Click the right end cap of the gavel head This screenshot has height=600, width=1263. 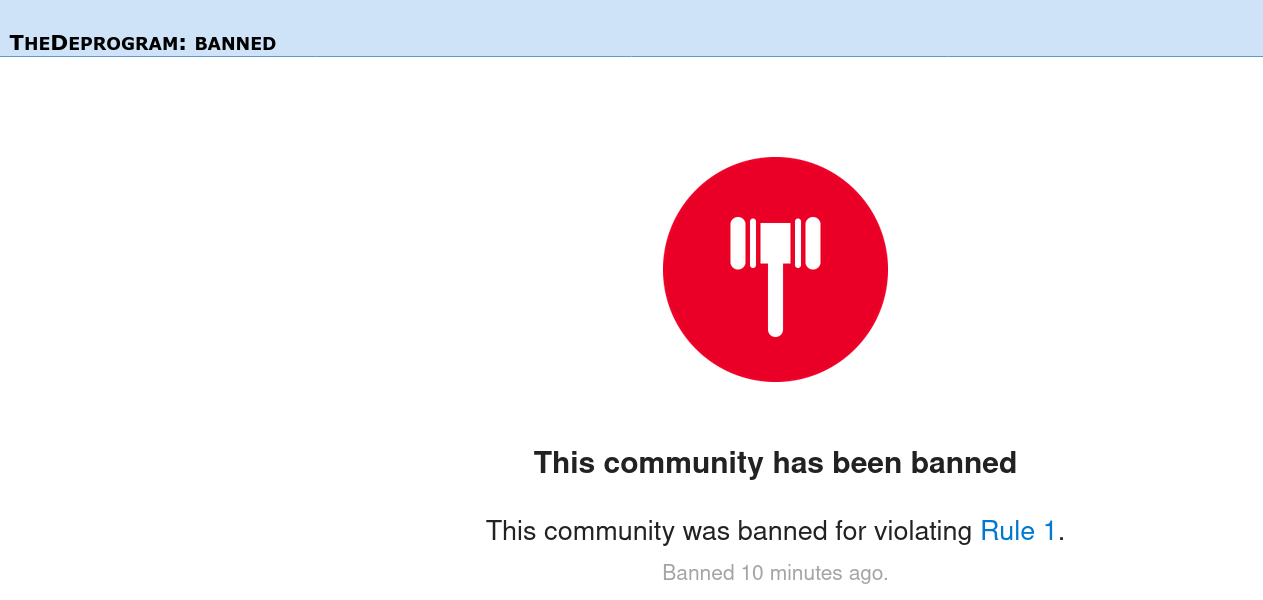[x=813, y=243]
